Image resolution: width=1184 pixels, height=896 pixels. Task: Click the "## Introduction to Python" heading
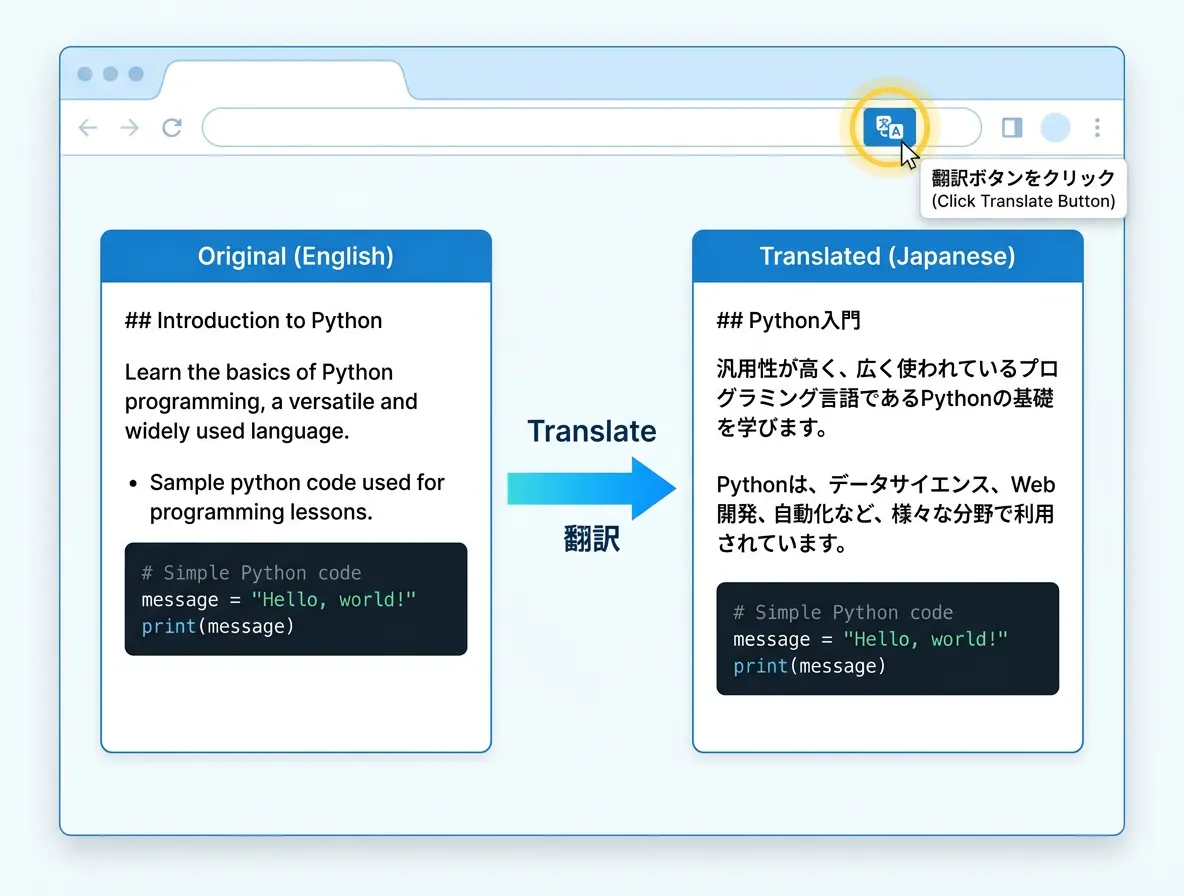point(254,321)
